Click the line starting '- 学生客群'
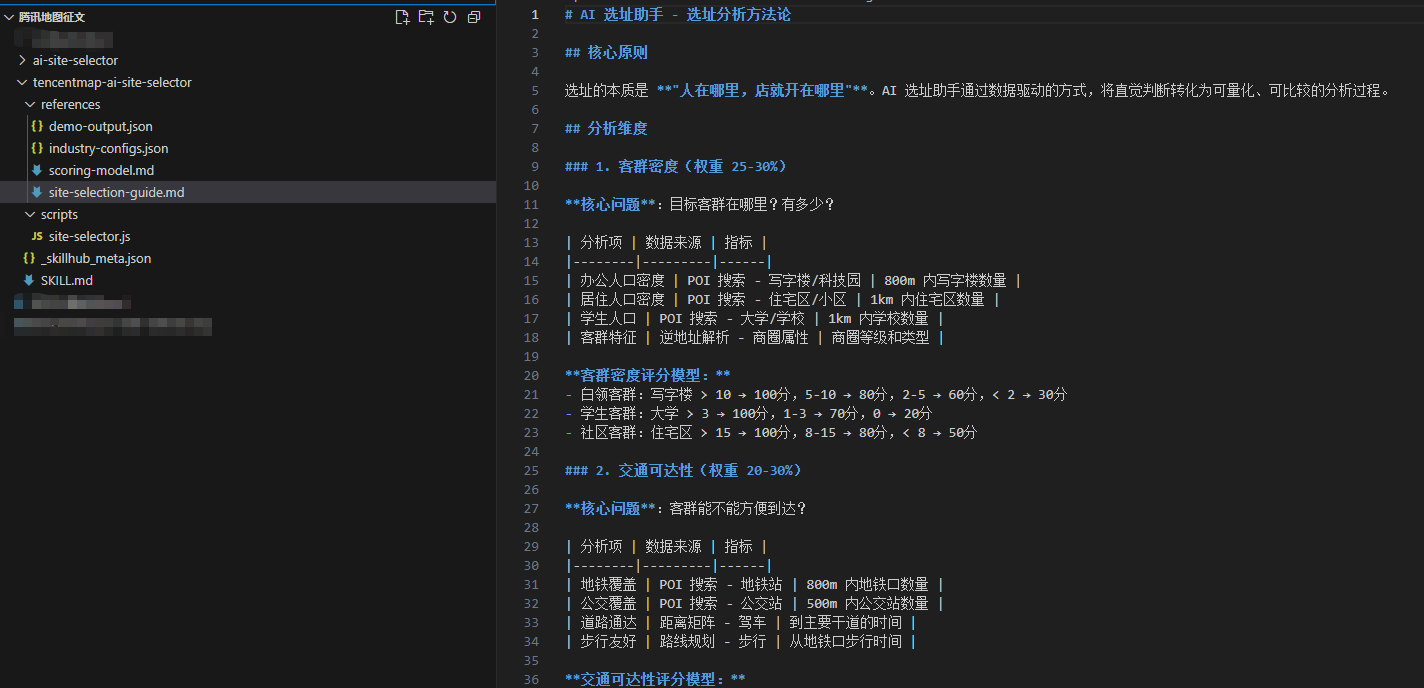 click(x=748, y=414)
